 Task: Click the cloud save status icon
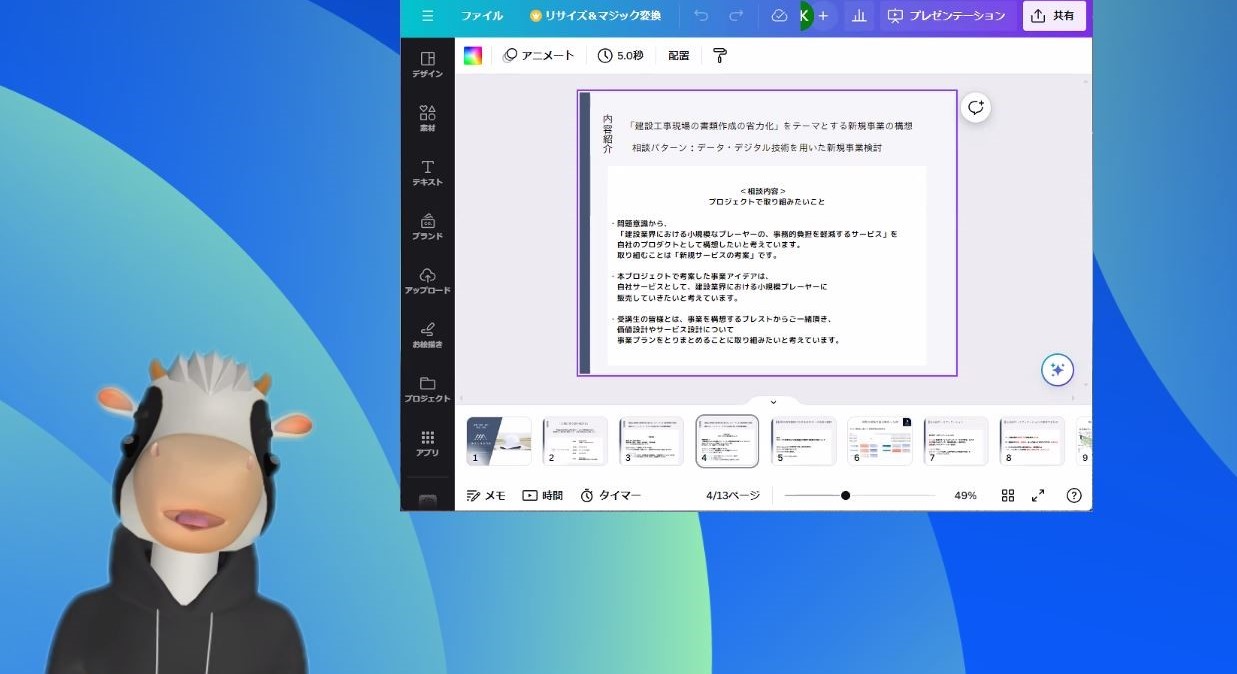(780, 16)
